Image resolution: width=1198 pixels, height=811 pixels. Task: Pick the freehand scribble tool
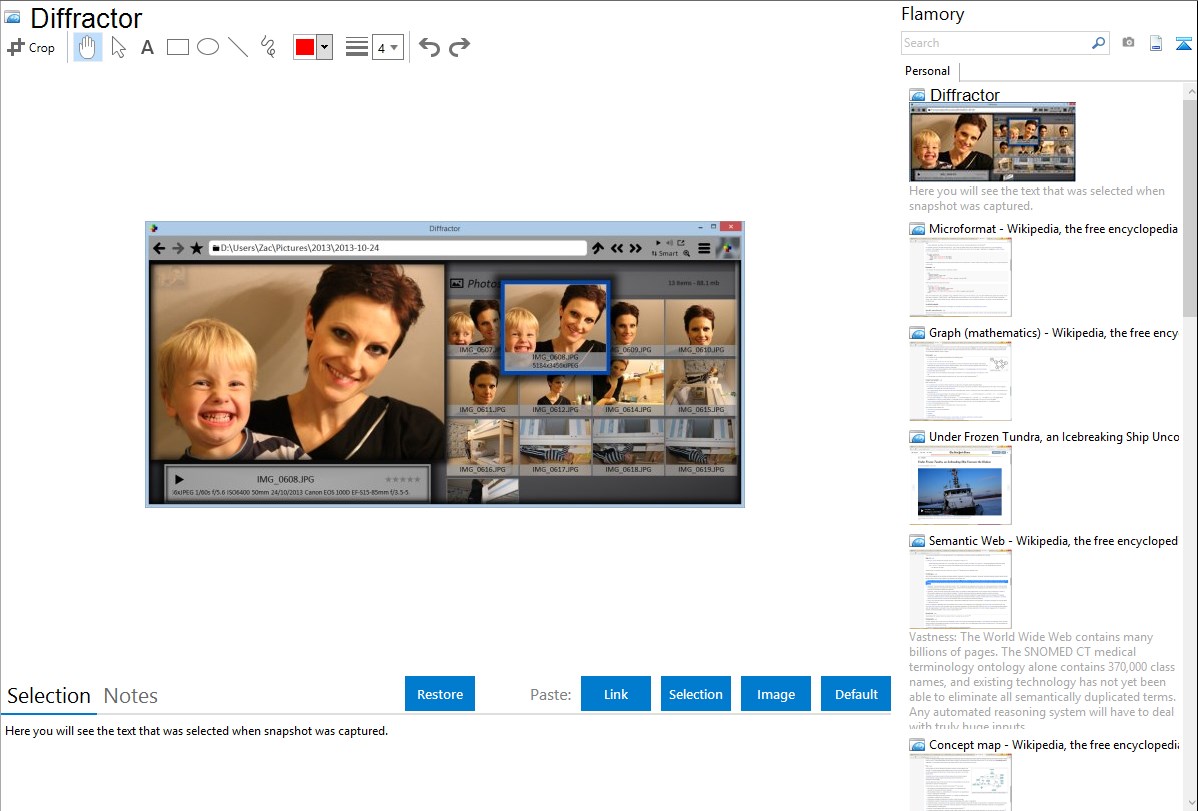268,47
